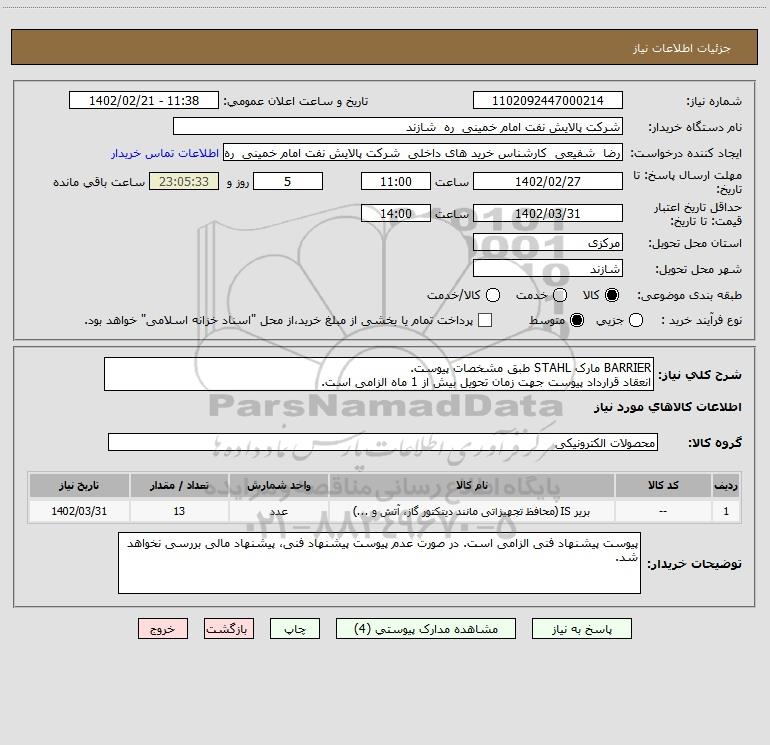Click table date cell 1402/03/31
770x745 pixels.
coord(79,511)
